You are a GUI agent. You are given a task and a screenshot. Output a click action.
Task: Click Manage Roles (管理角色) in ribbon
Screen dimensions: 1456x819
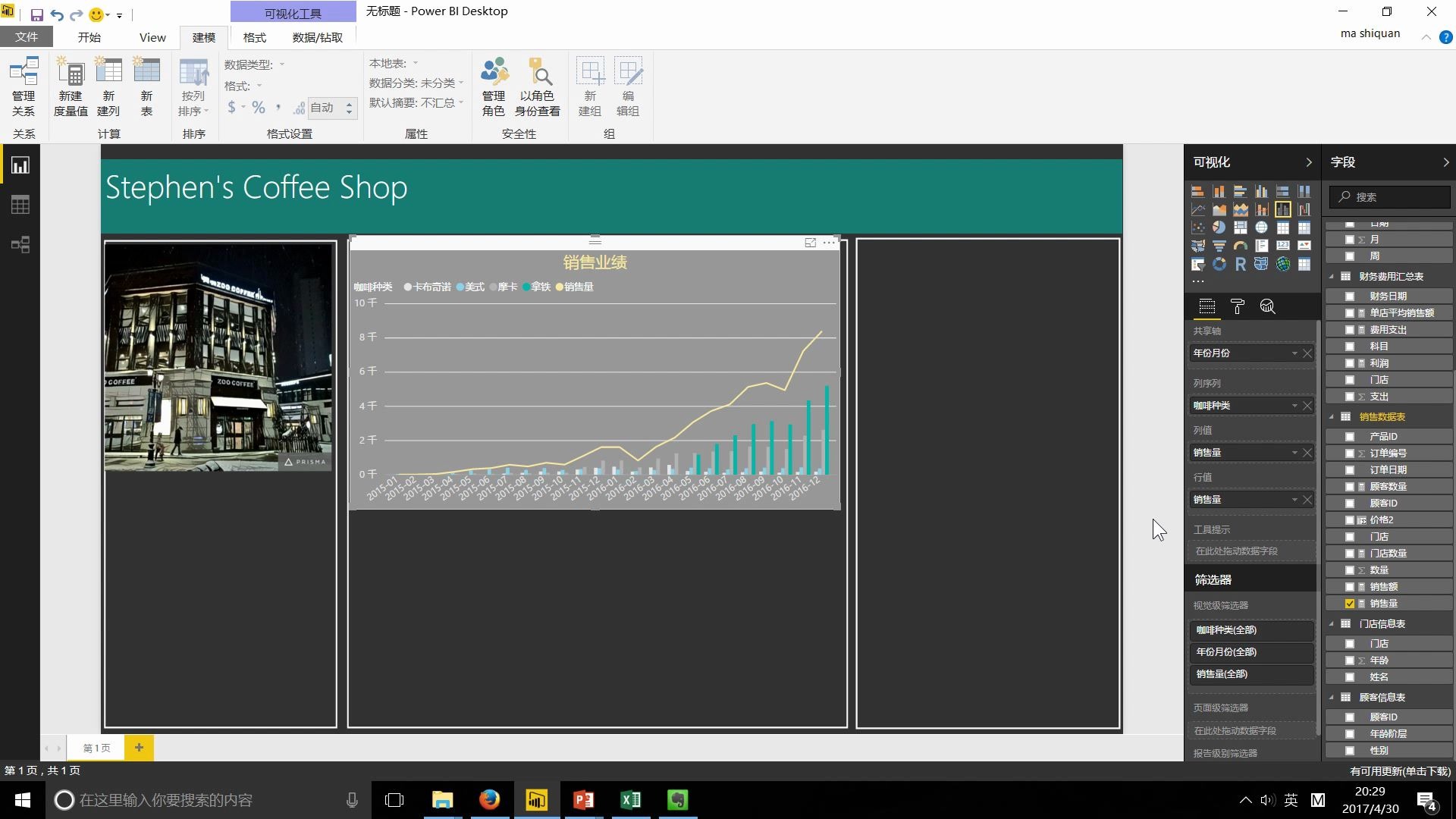(494, 88)
